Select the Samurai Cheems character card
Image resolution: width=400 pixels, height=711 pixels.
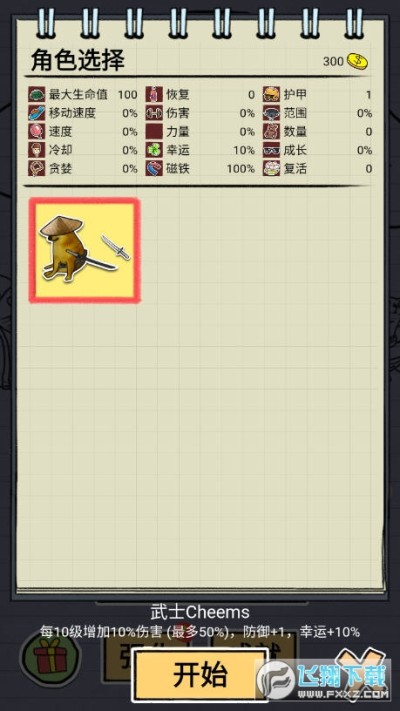85,250
